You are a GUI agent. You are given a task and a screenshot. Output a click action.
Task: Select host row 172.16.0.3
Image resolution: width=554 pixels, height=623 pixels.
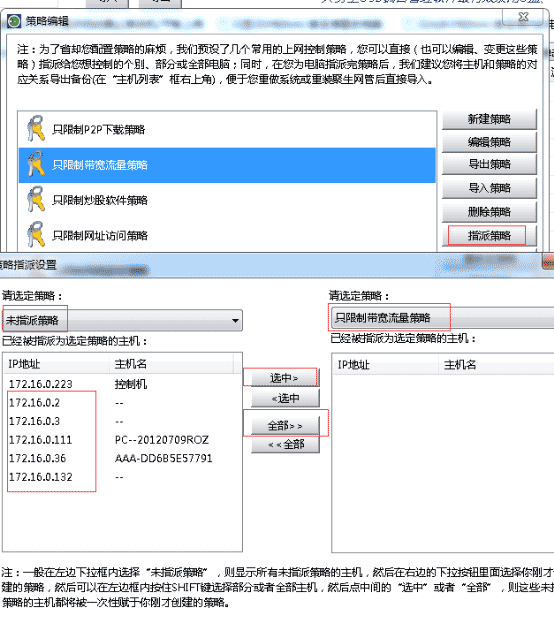[x=122, y=421]
